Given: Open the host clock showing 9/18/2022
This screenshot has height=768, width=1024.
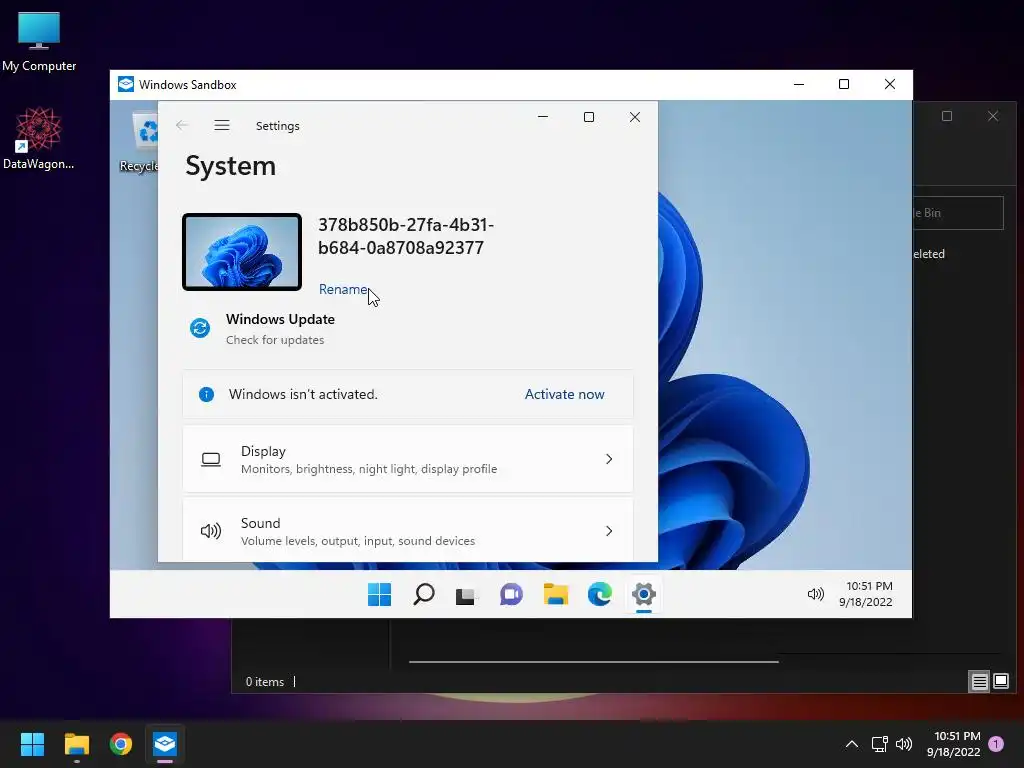Looking at the screenshot, I should click(953, 744).
